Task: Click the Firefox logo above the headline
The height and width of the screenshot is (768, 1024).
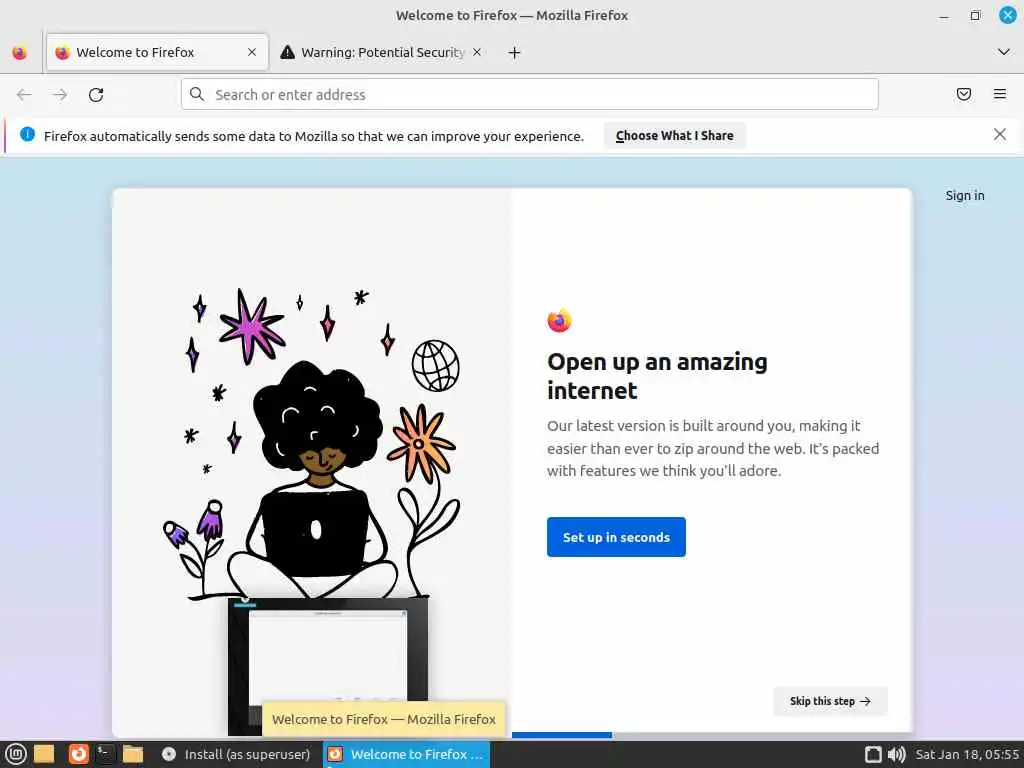Action: point(559,320)
